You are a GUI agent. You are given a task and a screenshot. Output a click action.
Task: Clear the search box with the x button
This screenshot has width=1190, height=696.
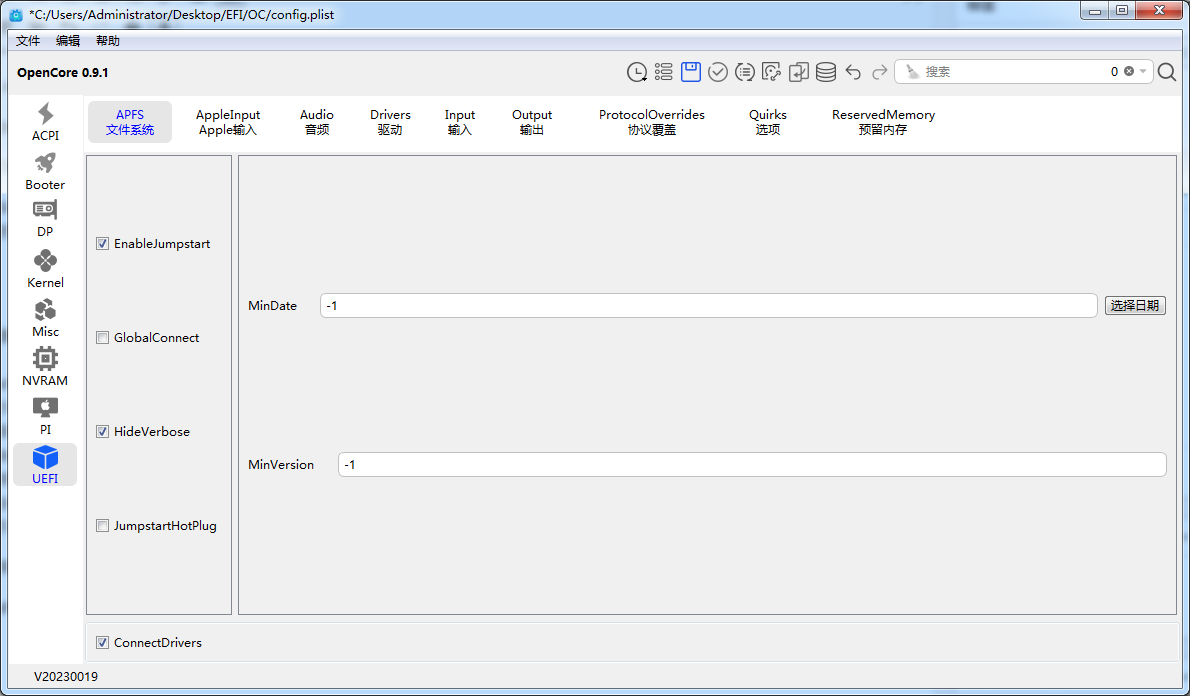1129,72
